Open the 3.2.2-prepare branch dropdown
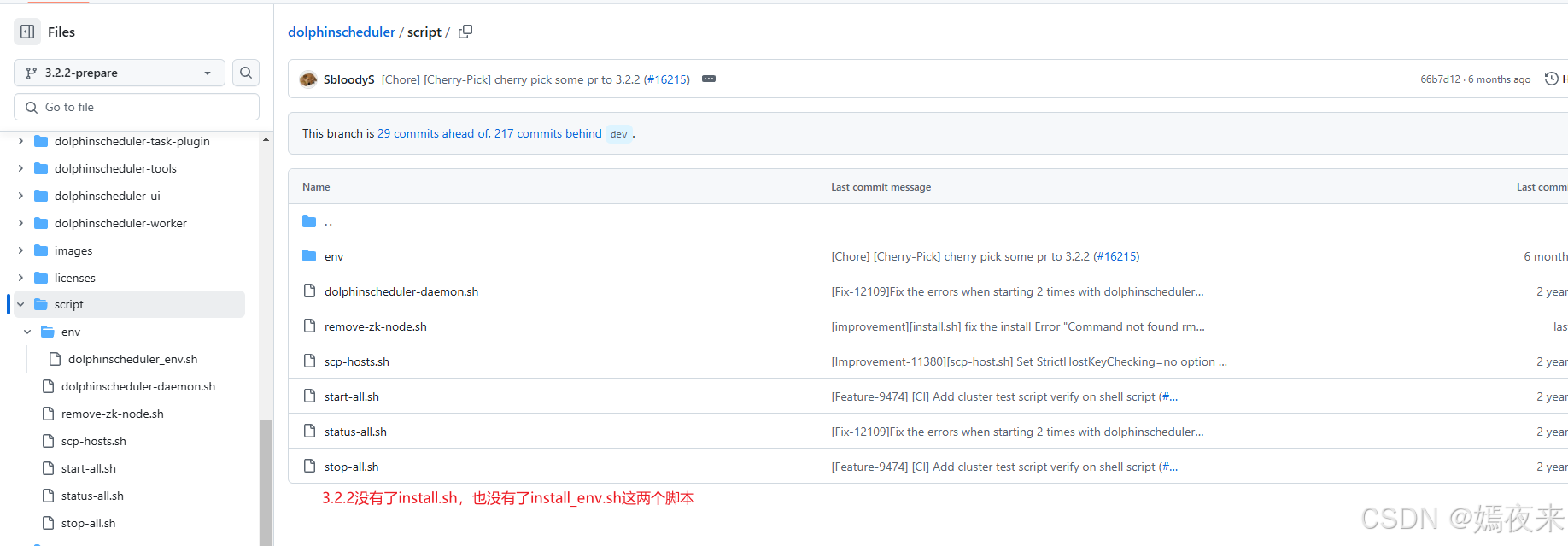The image size is (1568, 546). tap(120, 73)
